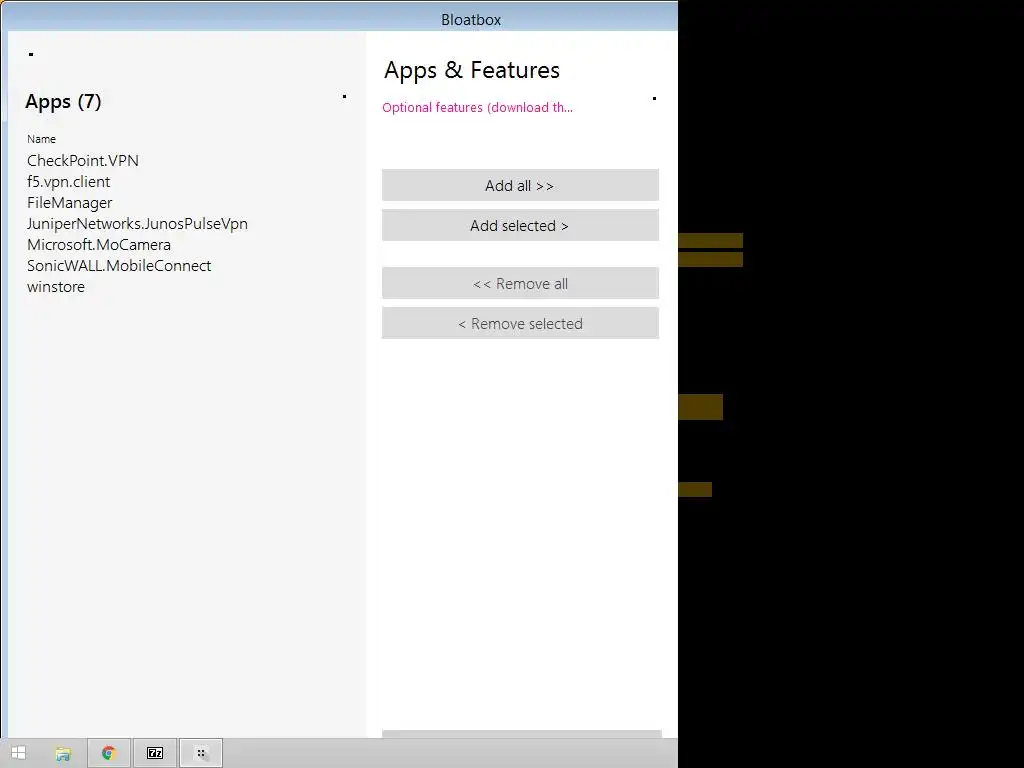Click the << Remove all button
Viewport: 1024px width, 768px height.
tap(520, 283)
